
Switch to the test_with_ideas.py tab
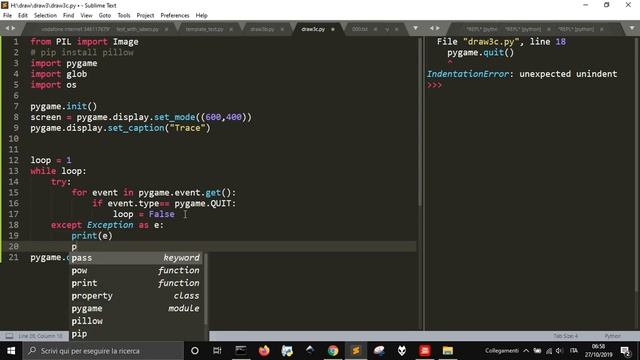[138, 29]
